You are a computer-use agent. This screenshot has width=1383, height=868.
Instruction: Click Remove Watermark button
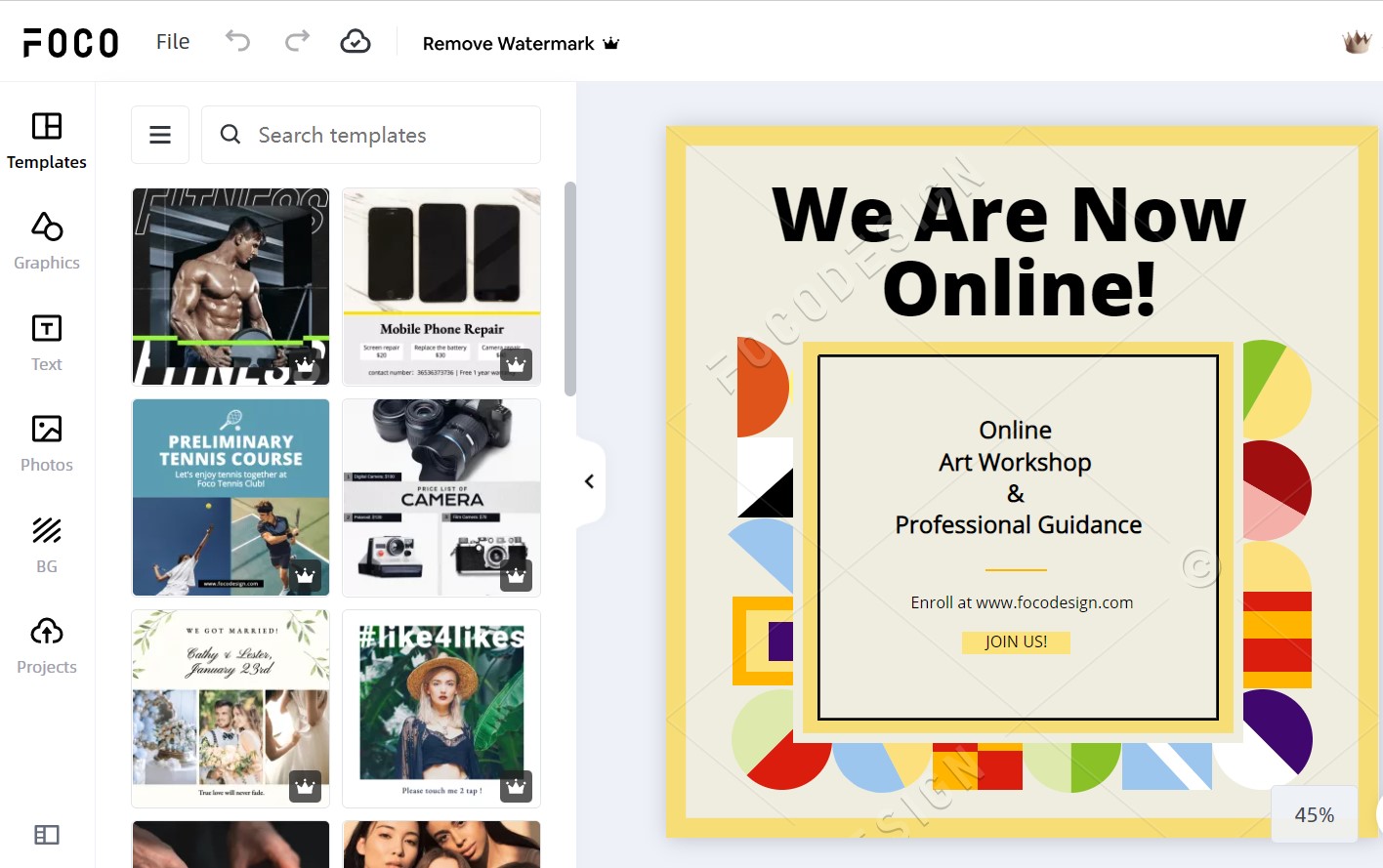pos(521,43)
